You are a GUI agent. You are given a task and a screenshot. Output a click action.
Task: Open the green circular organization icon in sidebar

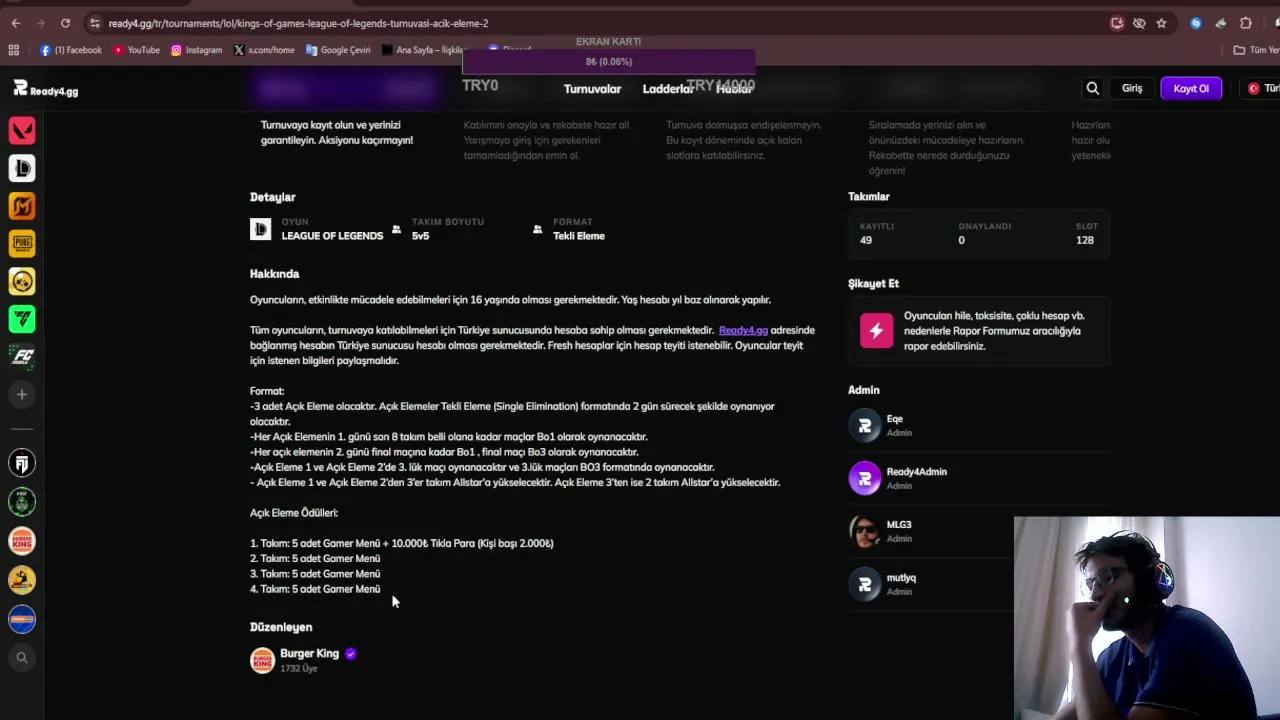click(x=22, y=501)
